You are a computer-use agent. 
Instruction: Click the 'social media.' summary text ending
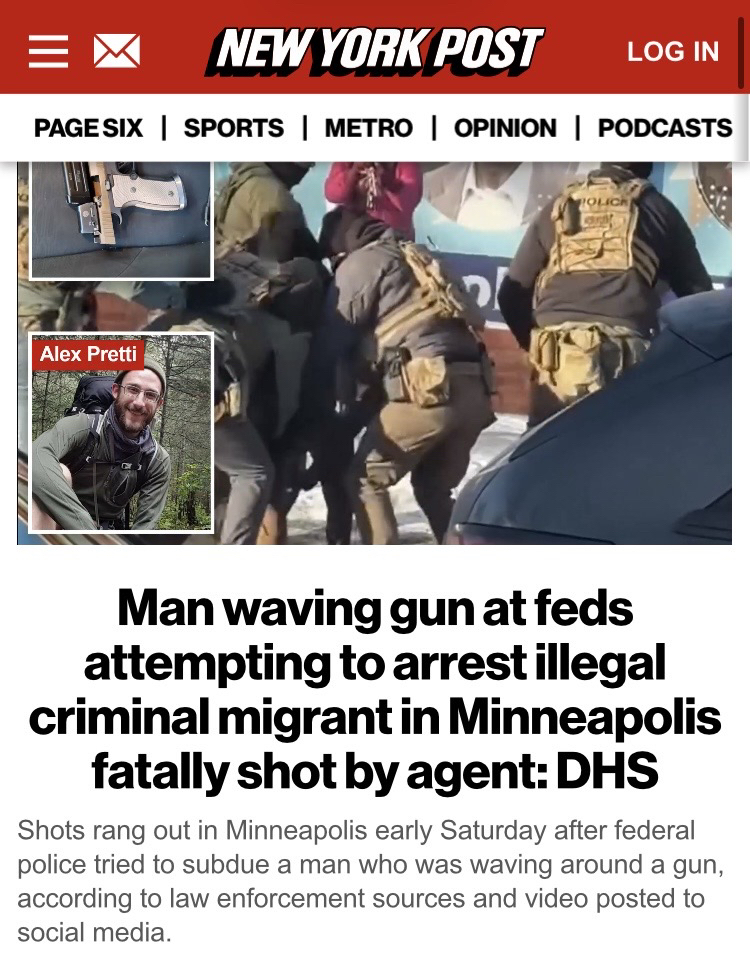94,932
